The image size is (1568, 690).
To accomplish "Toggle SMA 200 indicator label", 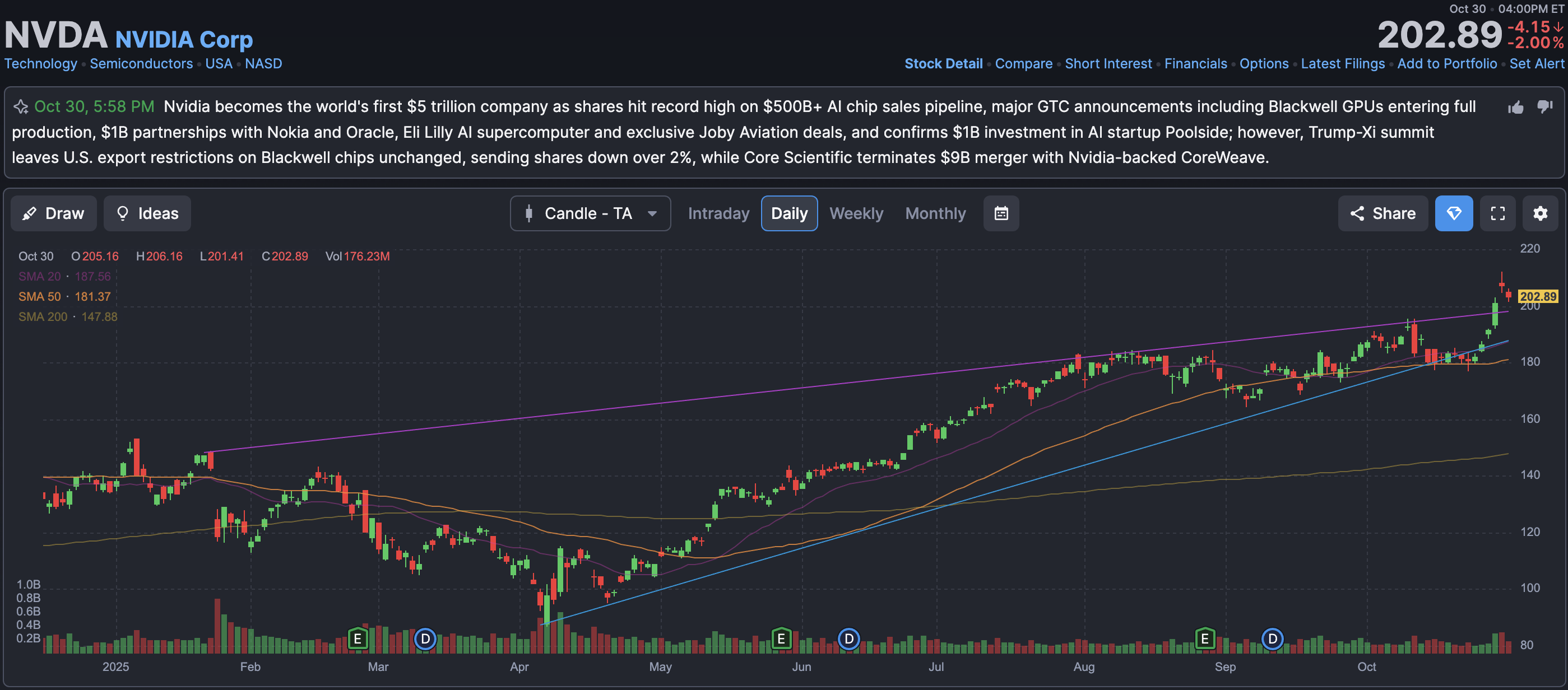I will (x=43, y=316).
